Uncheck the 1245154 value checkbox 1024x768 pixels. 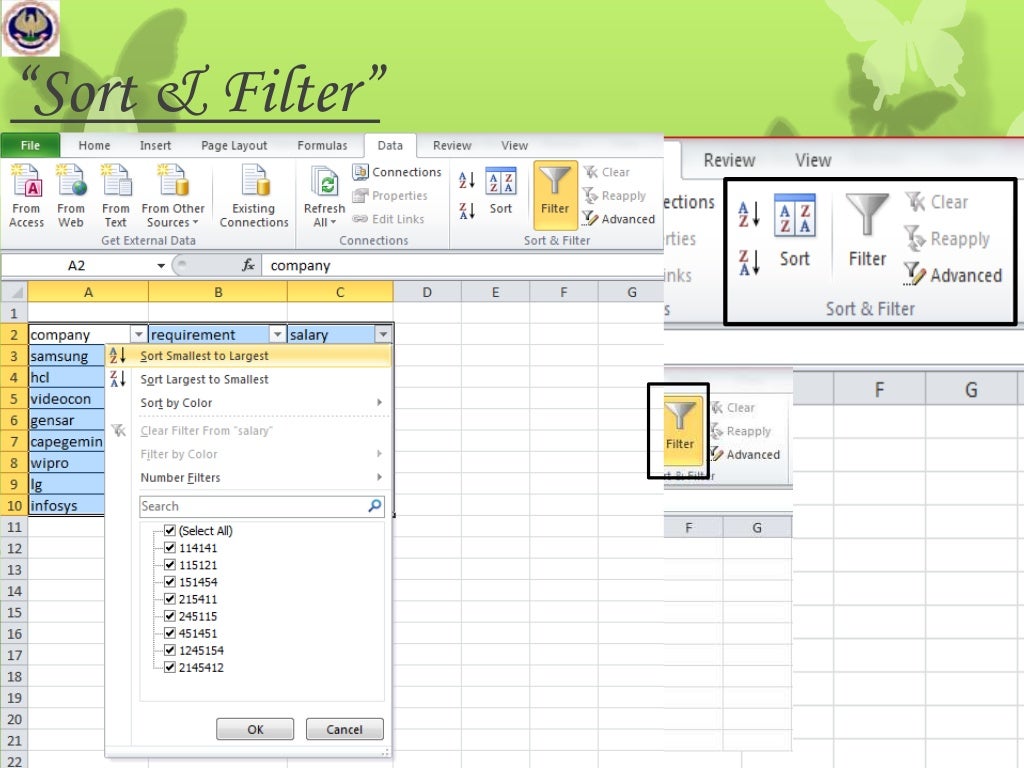(x=170, y=650)
